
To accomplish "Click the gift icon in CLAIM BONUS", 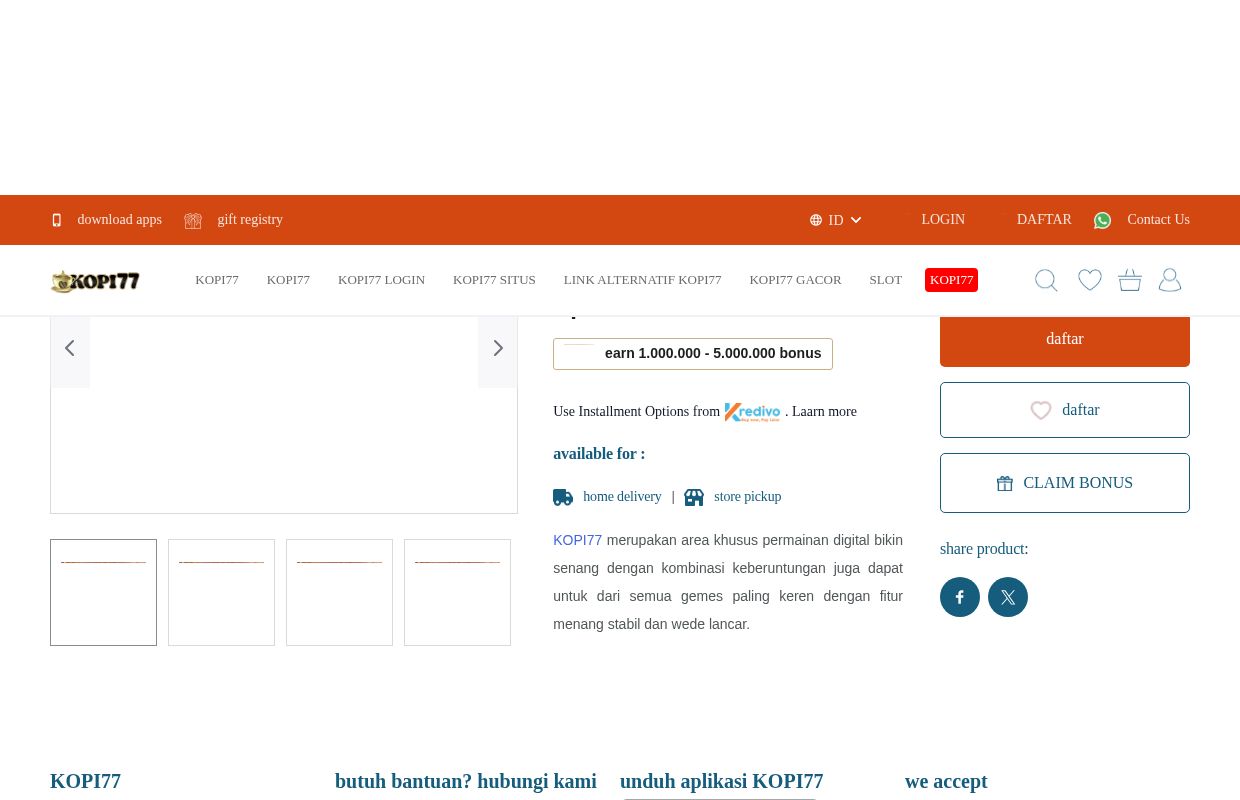I will pos(1005,483).
